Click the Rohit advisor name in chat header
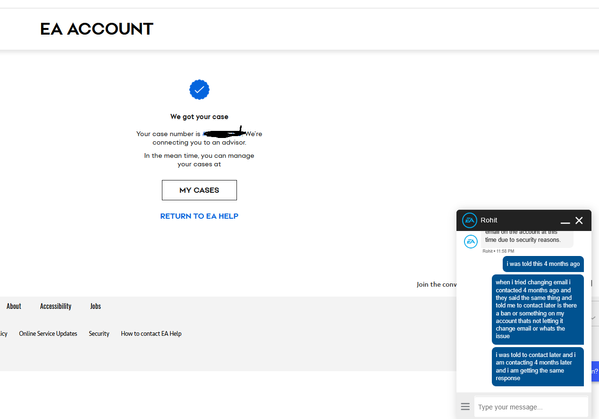Image resolution: width=599 pixels, height=419 pixels. pyautogui.click(x=489, y=220)
